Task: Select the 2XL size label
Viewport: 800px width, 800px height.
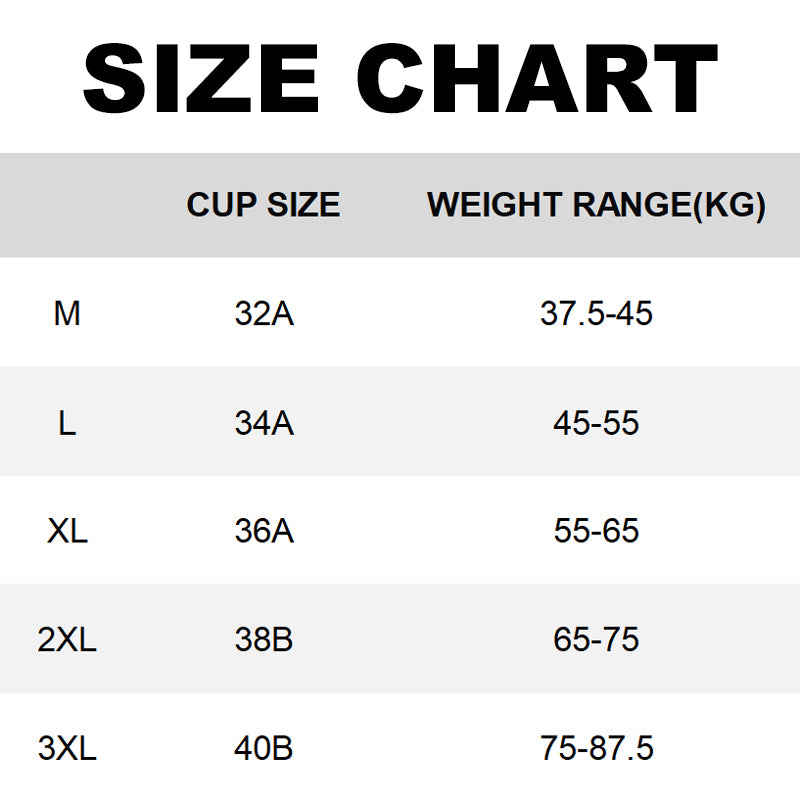Action: coord(67,640)
